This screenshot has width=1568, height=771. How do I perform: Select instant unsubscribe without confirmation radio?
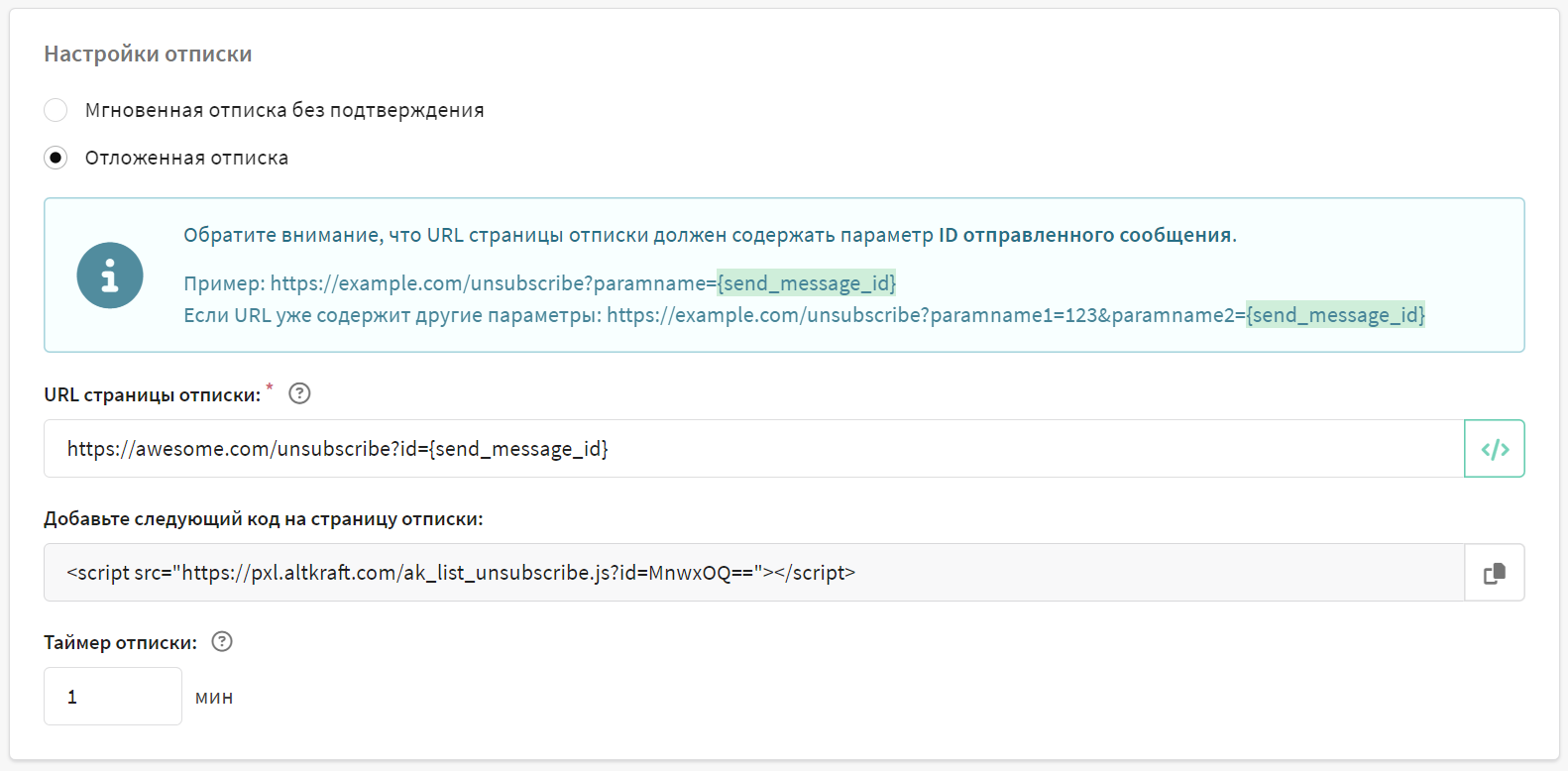pos(56,110)
